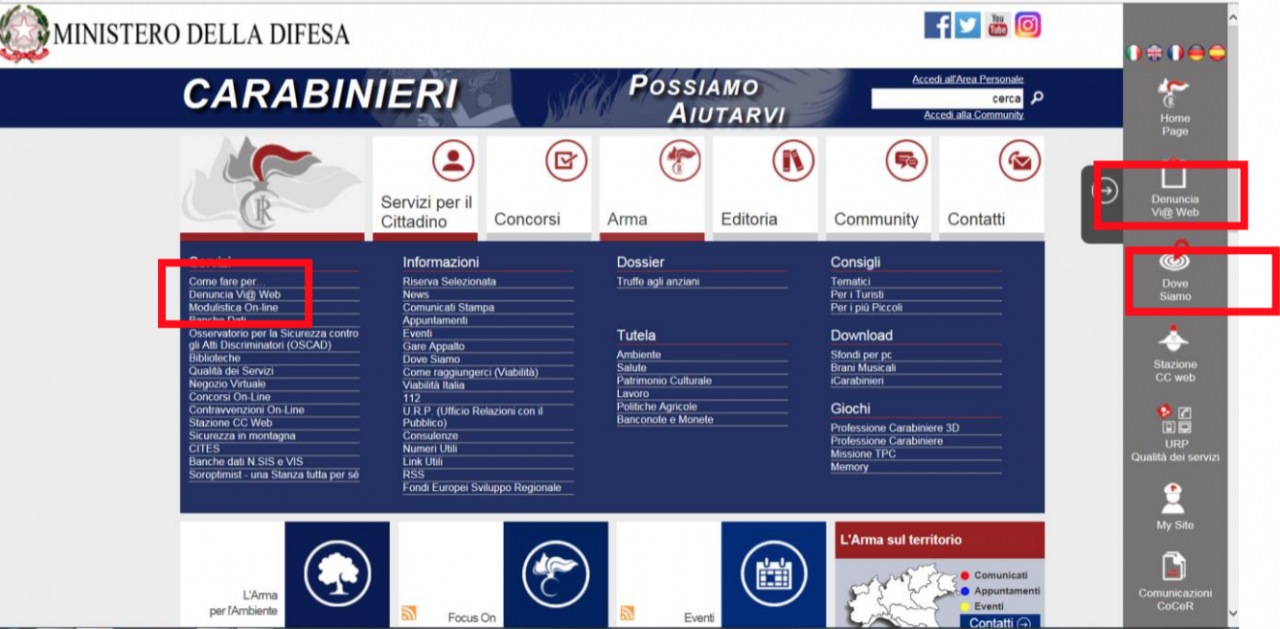1280x629 pixels.
Task: Click the page scrollbar down arrow
Action: pyautogui.click(x=1232, y=613)
